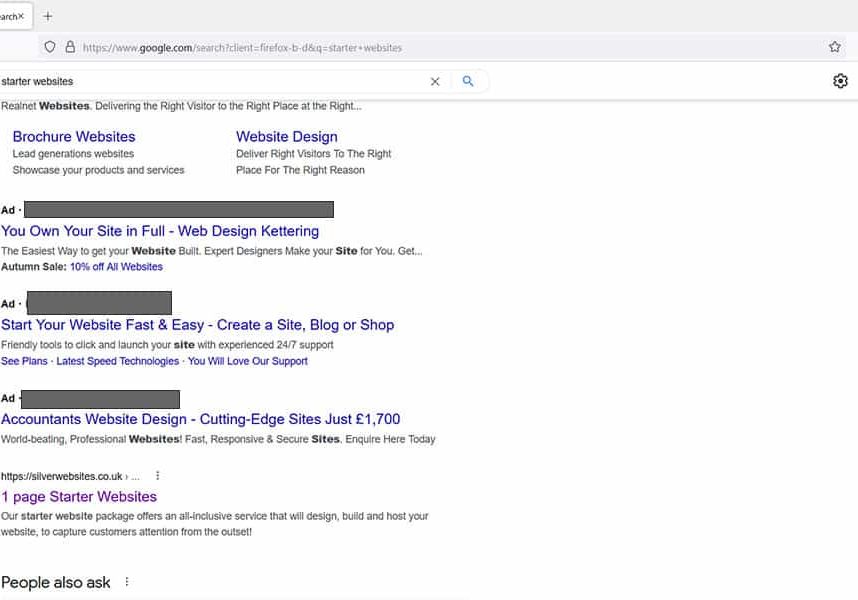The image size is (858, 600).
Task: Bookmark this page using the star icon
Action: click(836, 46)
